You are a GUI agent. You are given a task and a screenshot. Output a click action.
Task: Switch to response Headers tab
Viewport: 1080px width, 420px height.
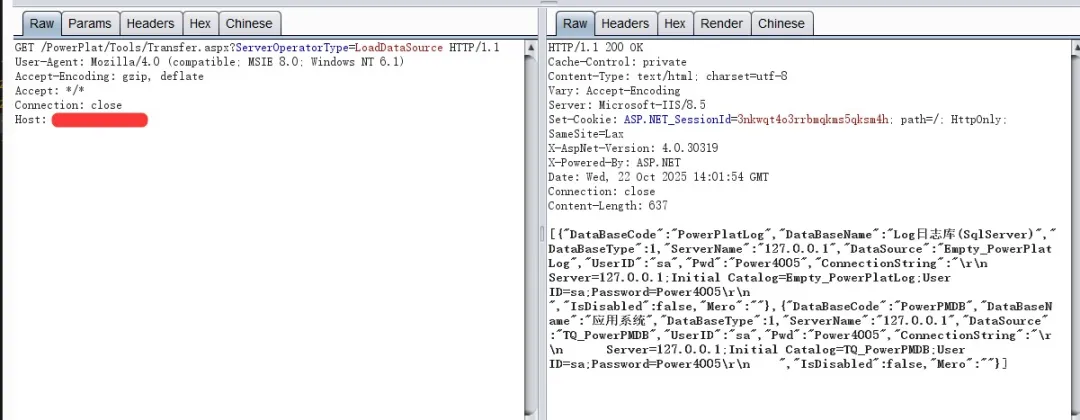coord(625,23)
